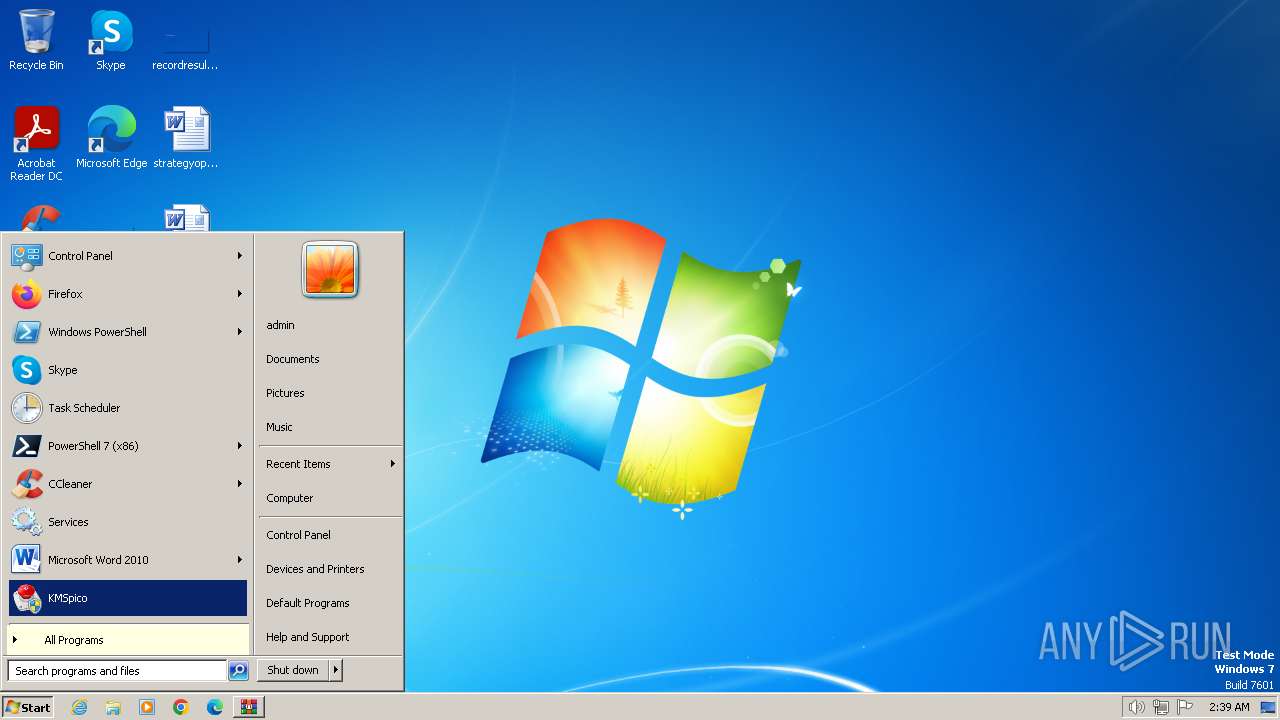Expand the Firefox jump list arrow
Screen dimensions: 1280x720
tap(240, 294)
